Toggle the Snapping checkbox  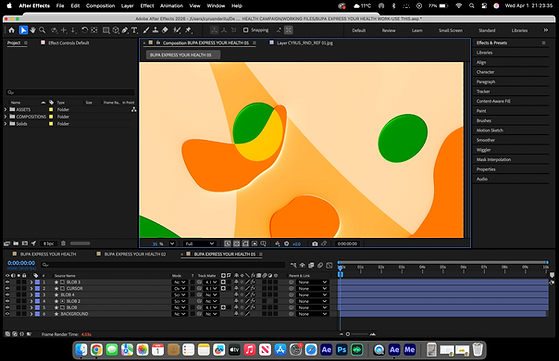[246, 30]
